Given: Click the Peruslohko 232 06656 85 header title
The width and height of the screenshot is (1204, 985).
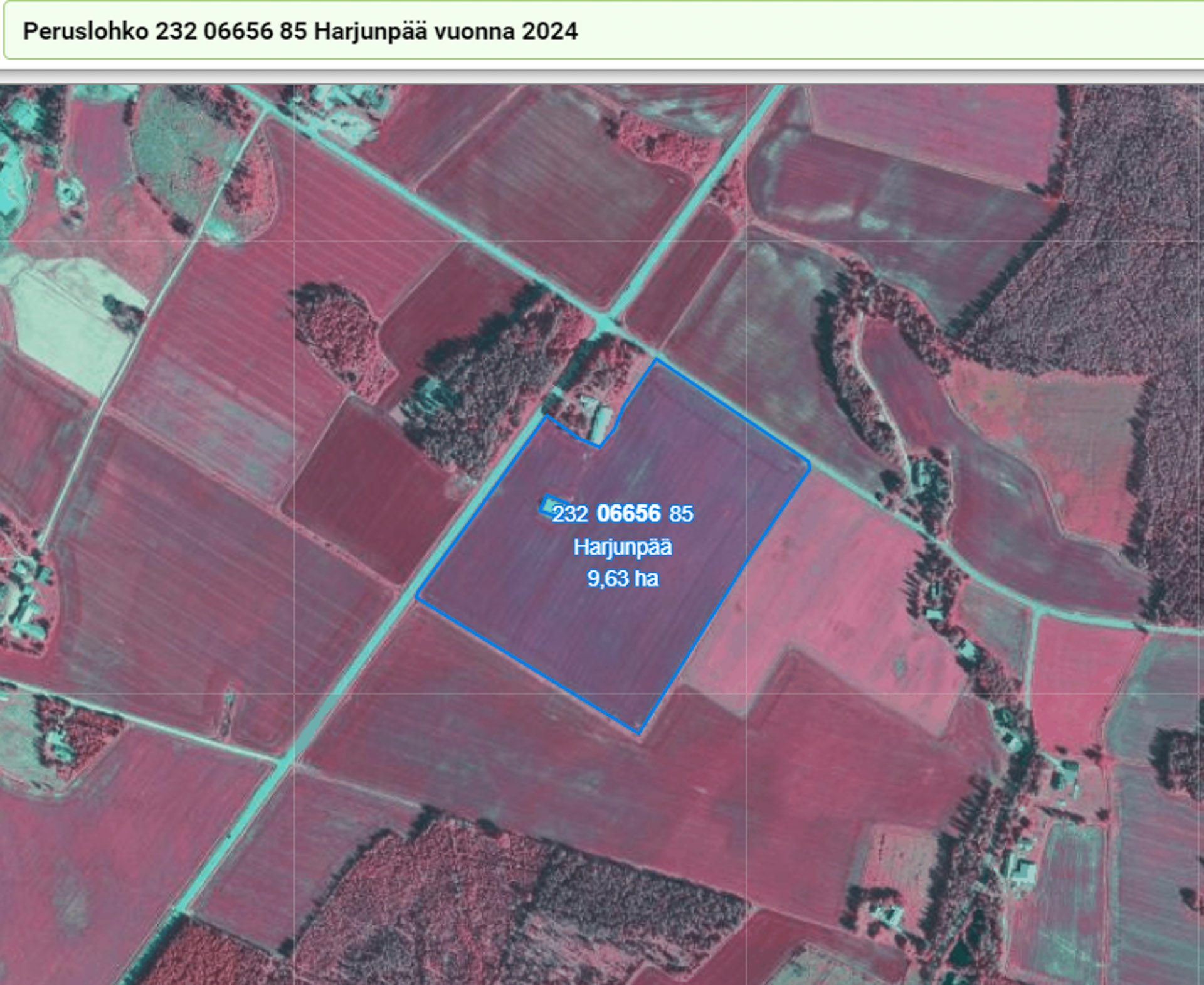Looking at the screenshot, I should pos(300,31).
